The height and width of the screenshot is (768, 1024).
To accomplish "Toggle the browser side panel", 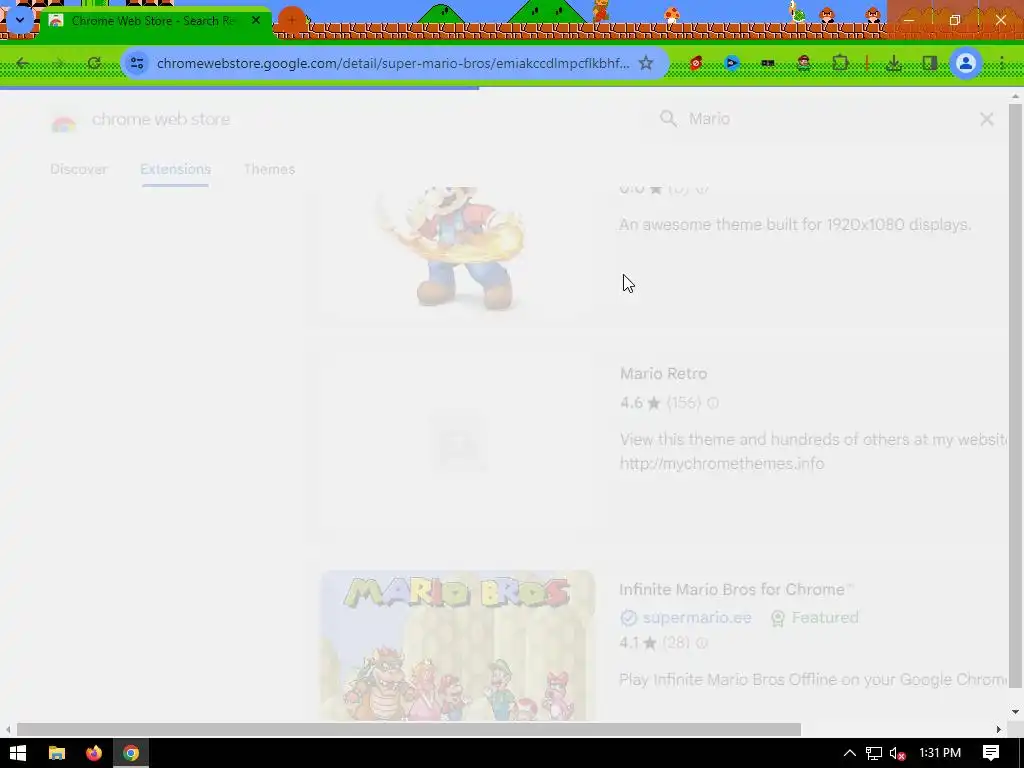I will 929,63.
